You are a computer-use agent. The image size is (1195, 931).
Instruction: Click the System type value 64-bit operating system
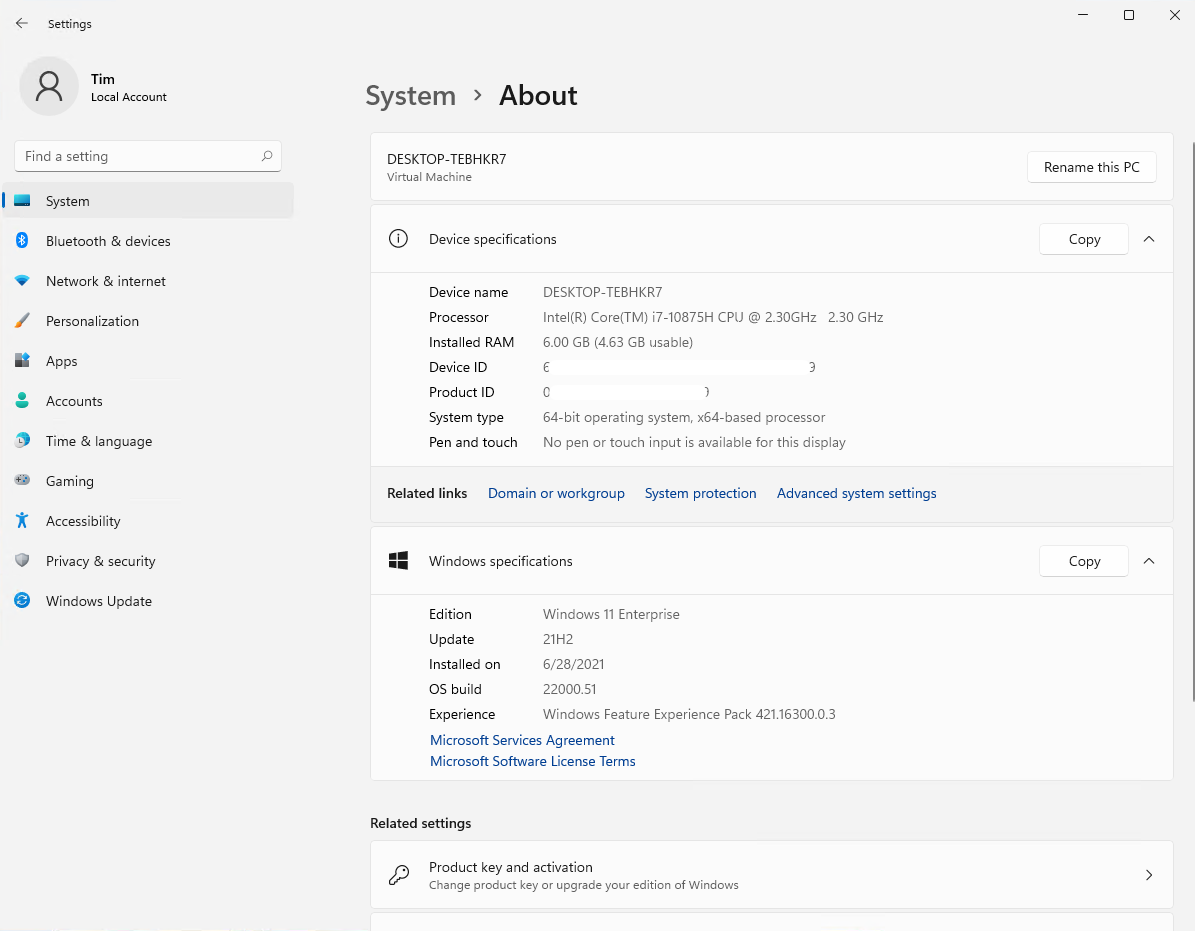pyautogui.click(x=684, y=418)
